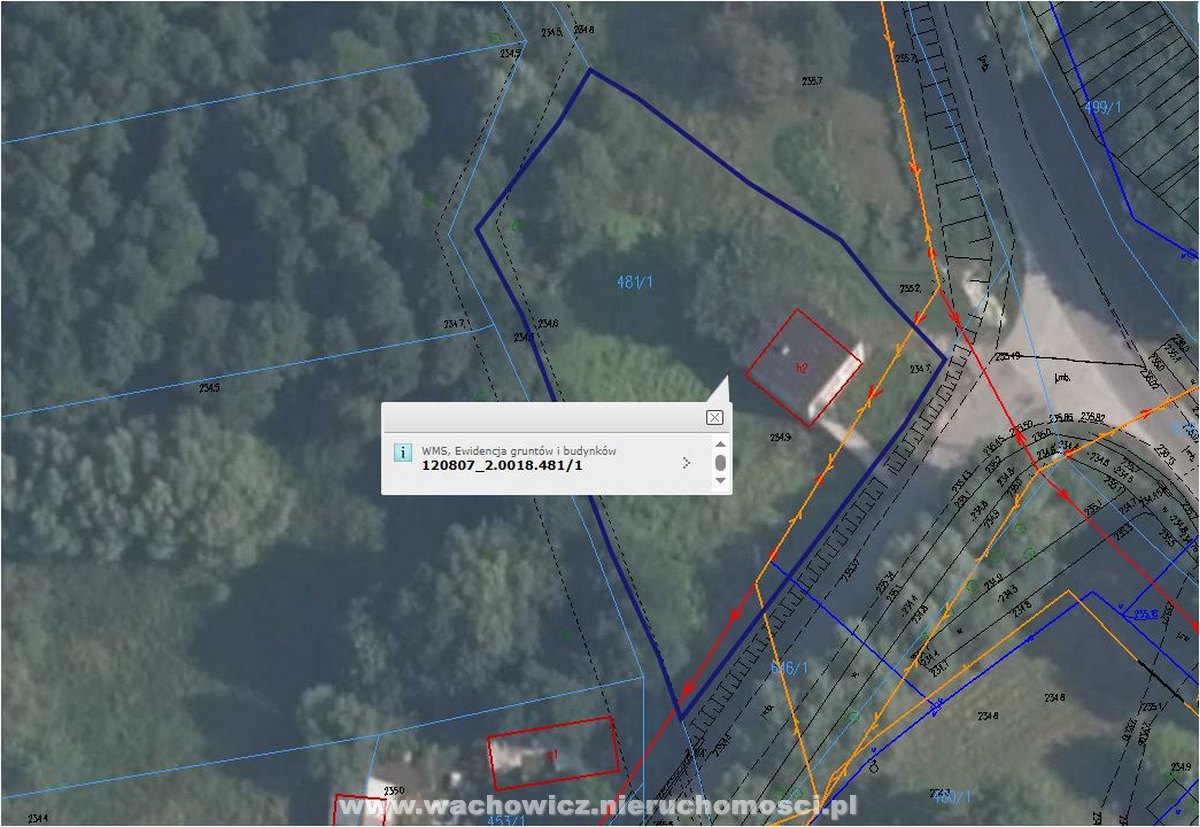
Task: Click the 234.9 elevation point below building
Action: coord(781,437)
